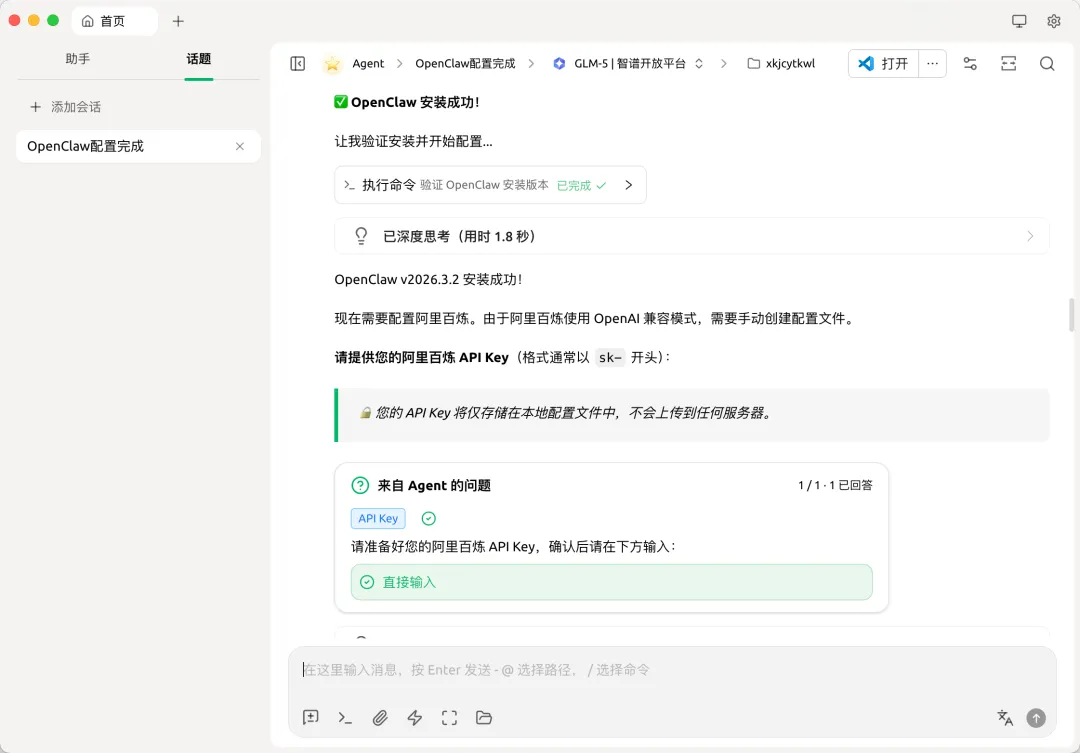Click the monitor display icon in title bar
This screenshot has width=1080, height=753.
click(1019, 21)
